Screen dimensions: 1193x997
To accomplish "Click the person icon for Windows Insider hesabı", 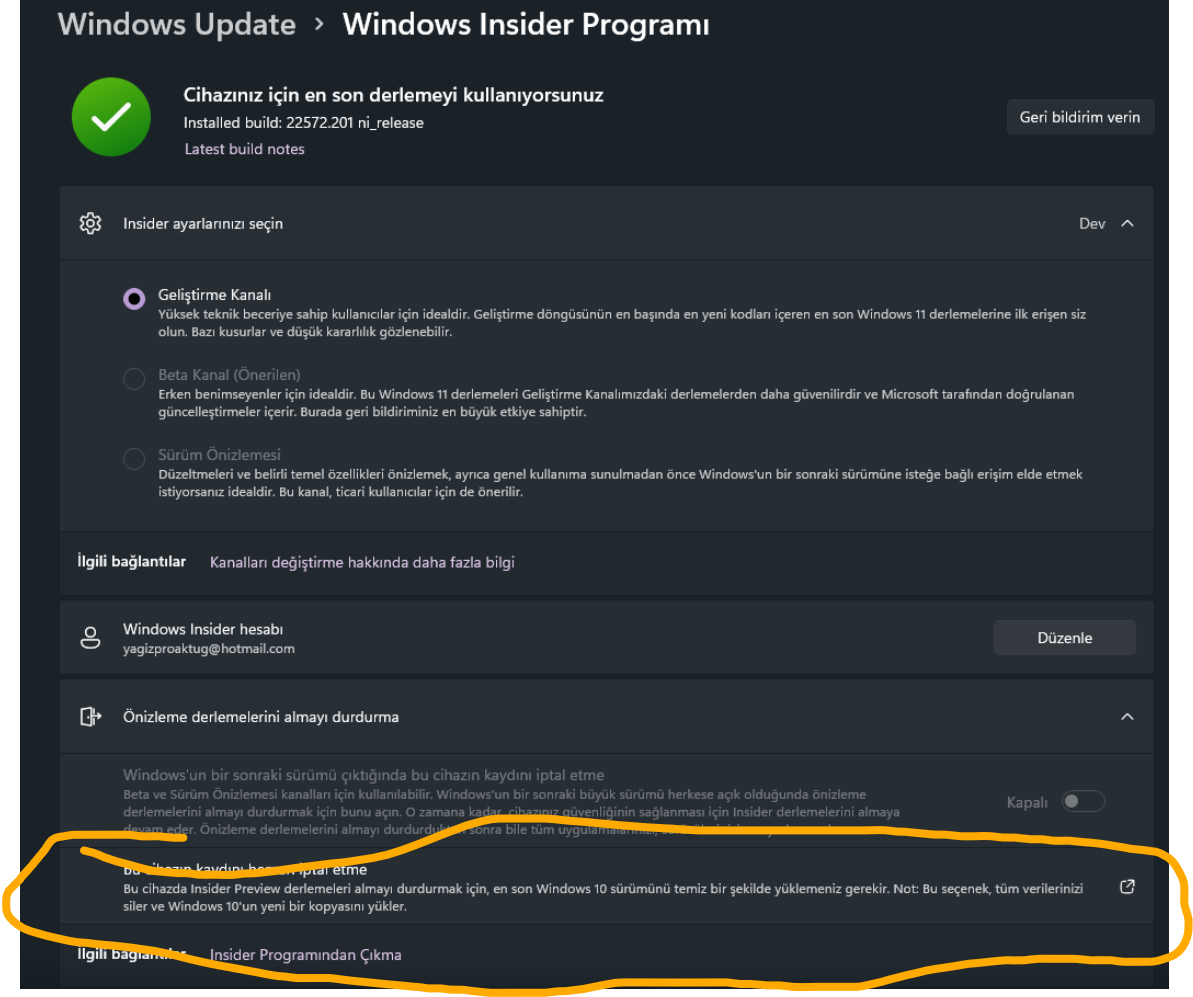I will 91,637.
